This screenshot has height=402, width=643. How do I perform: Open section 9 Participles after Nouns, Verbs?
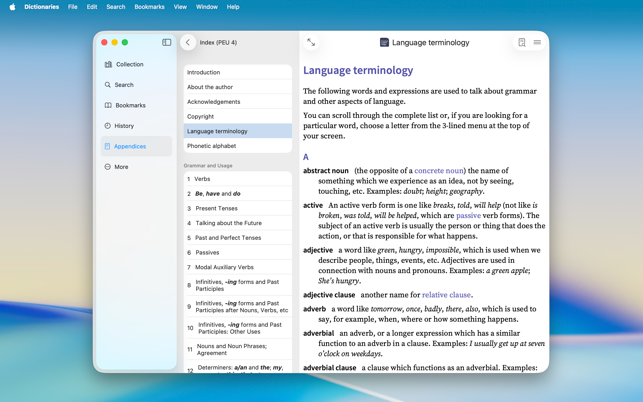point(238,307)
